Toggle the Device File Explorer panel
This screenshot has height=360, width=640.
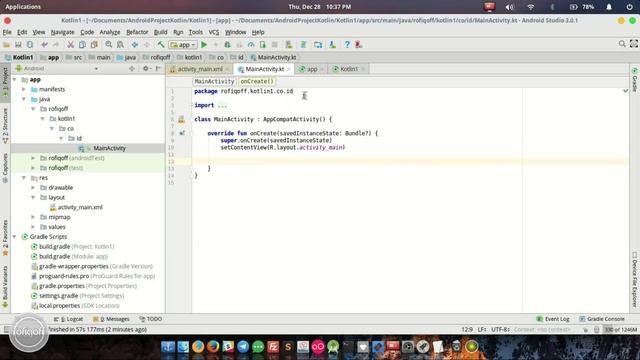635,279
